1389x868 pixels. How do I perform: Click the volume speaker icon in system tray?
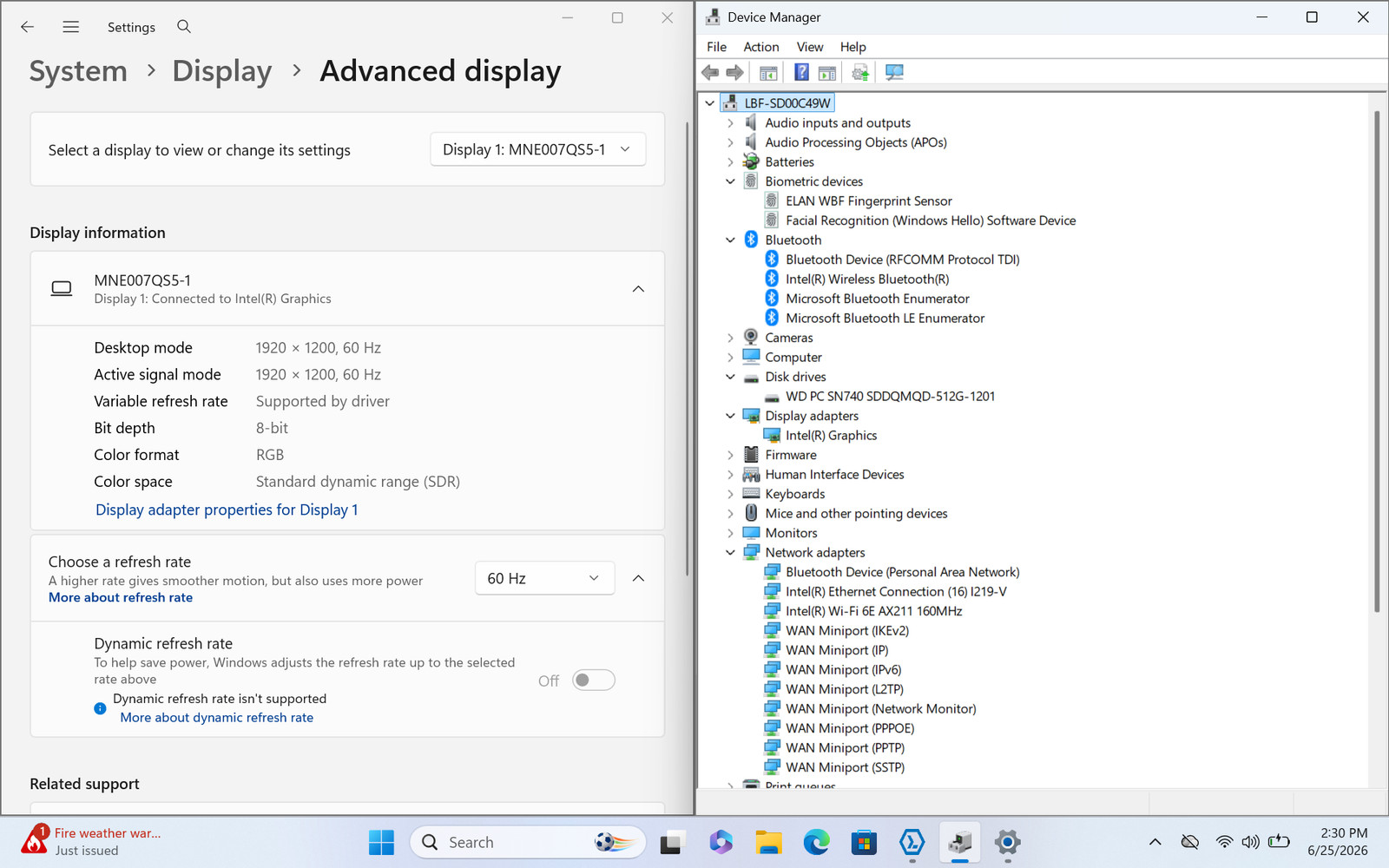tap(1250, 842)
